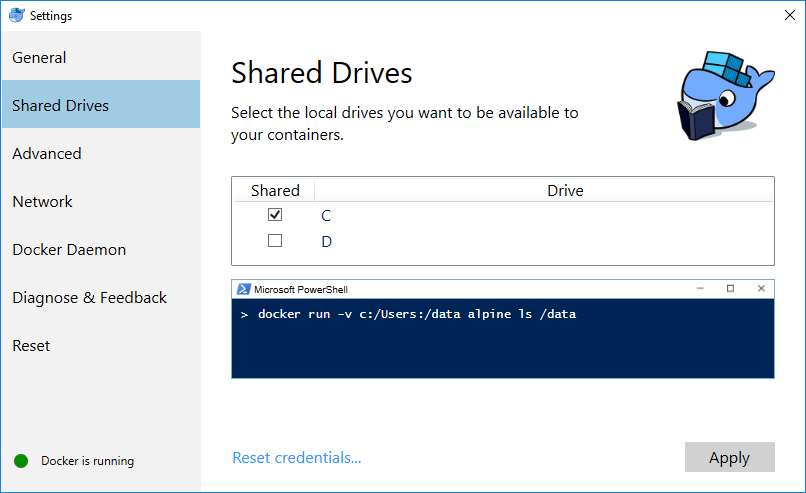Click the PowerShell icon in the embedded terminal
806x493 pixels.
coord(243,289)
